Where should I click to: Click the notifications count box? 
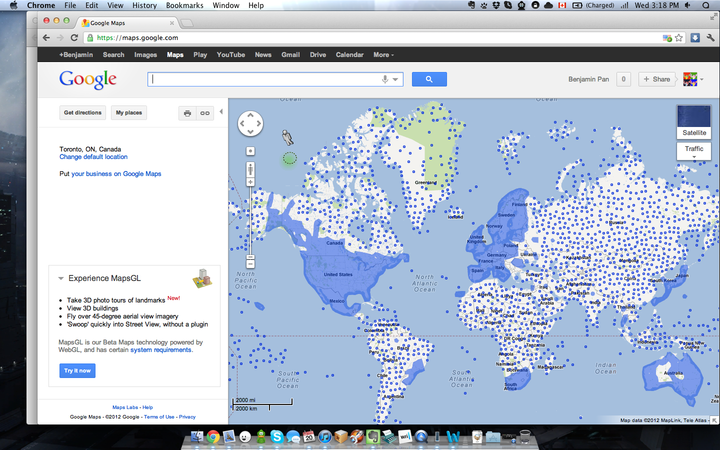[x=623, y=79]
